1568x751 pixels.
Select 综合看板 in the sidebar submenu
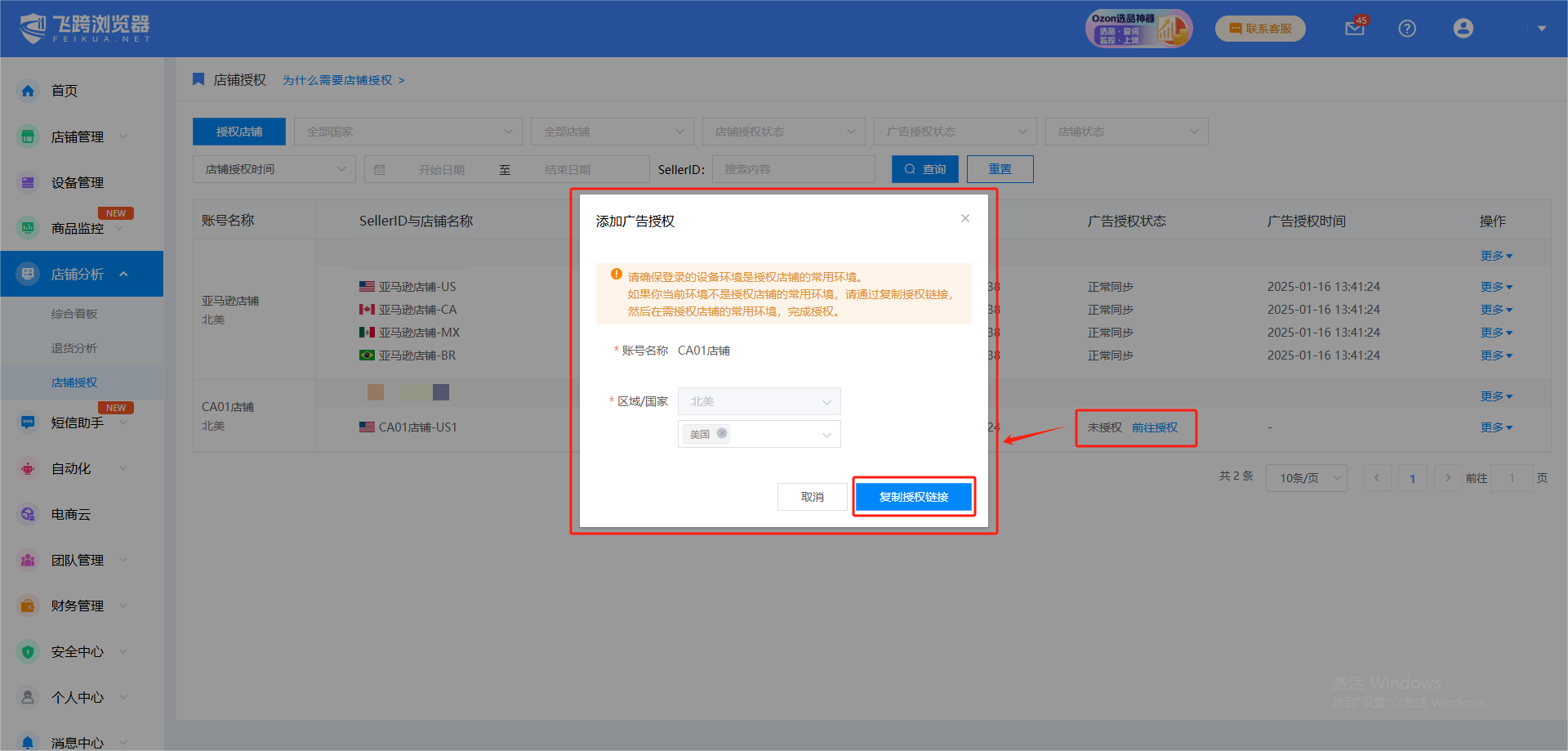(74, 314)
